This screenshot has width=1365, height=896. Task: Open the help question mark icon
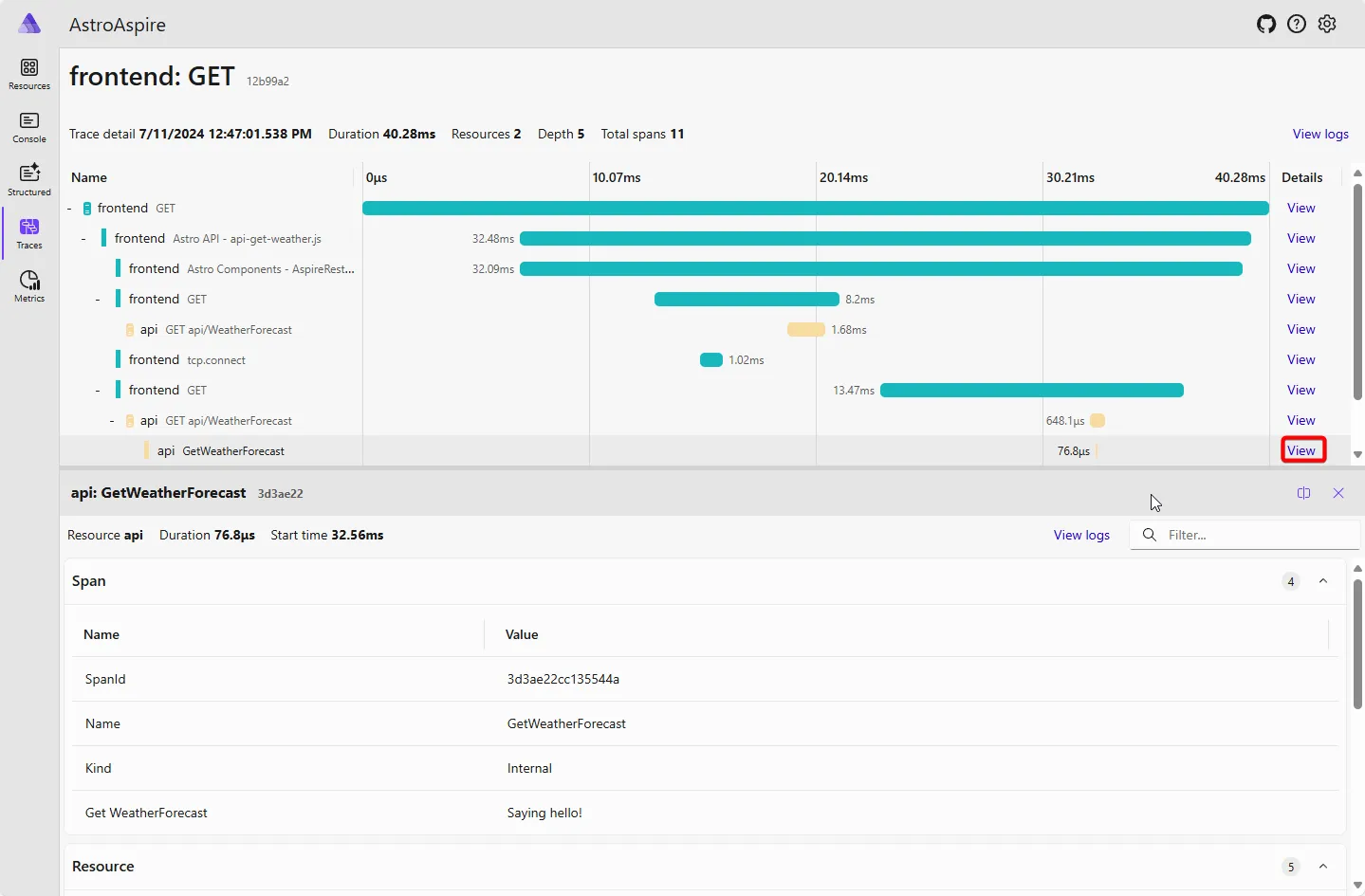[x=1297, y=25]
